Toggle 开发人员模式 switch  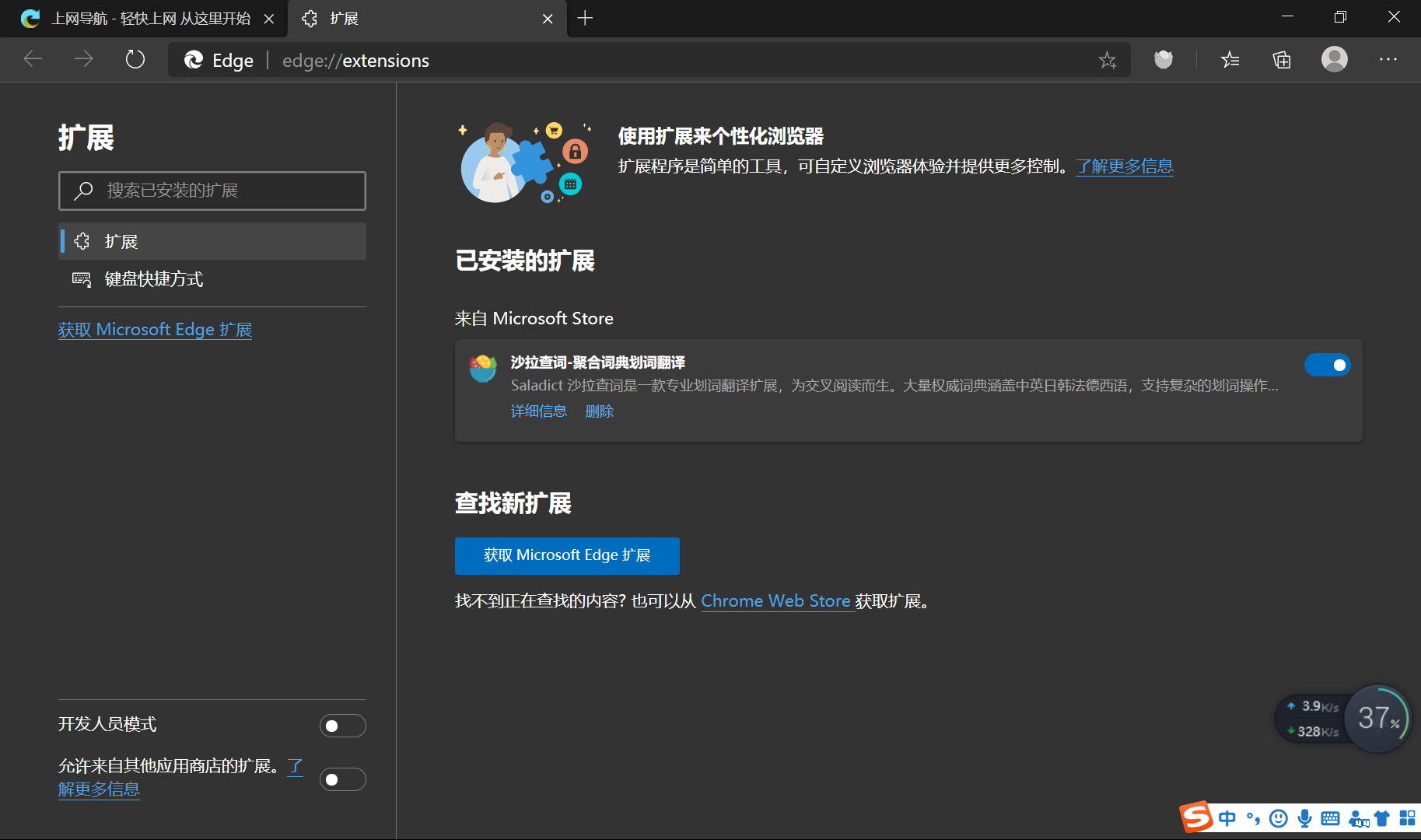[x=342, y=726]
